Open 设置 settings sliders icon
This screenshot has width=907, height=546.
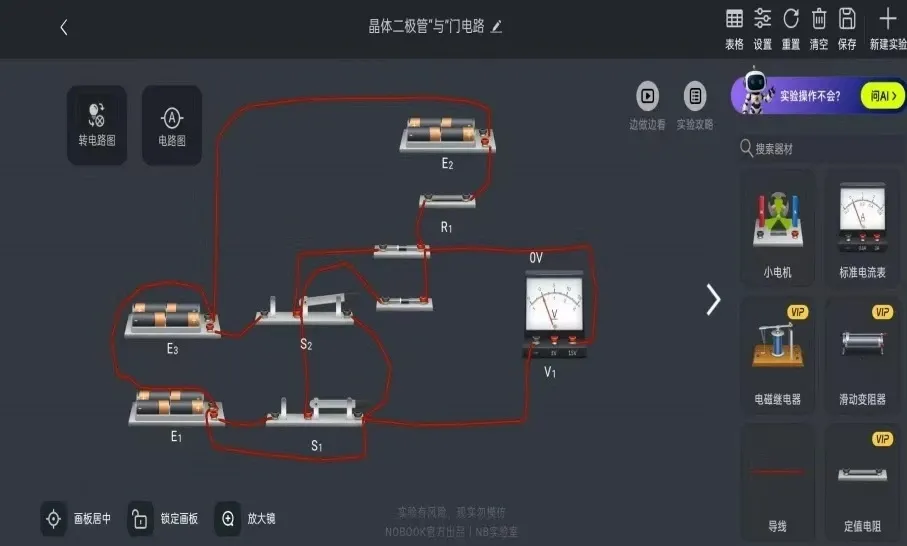coord(762,19)
